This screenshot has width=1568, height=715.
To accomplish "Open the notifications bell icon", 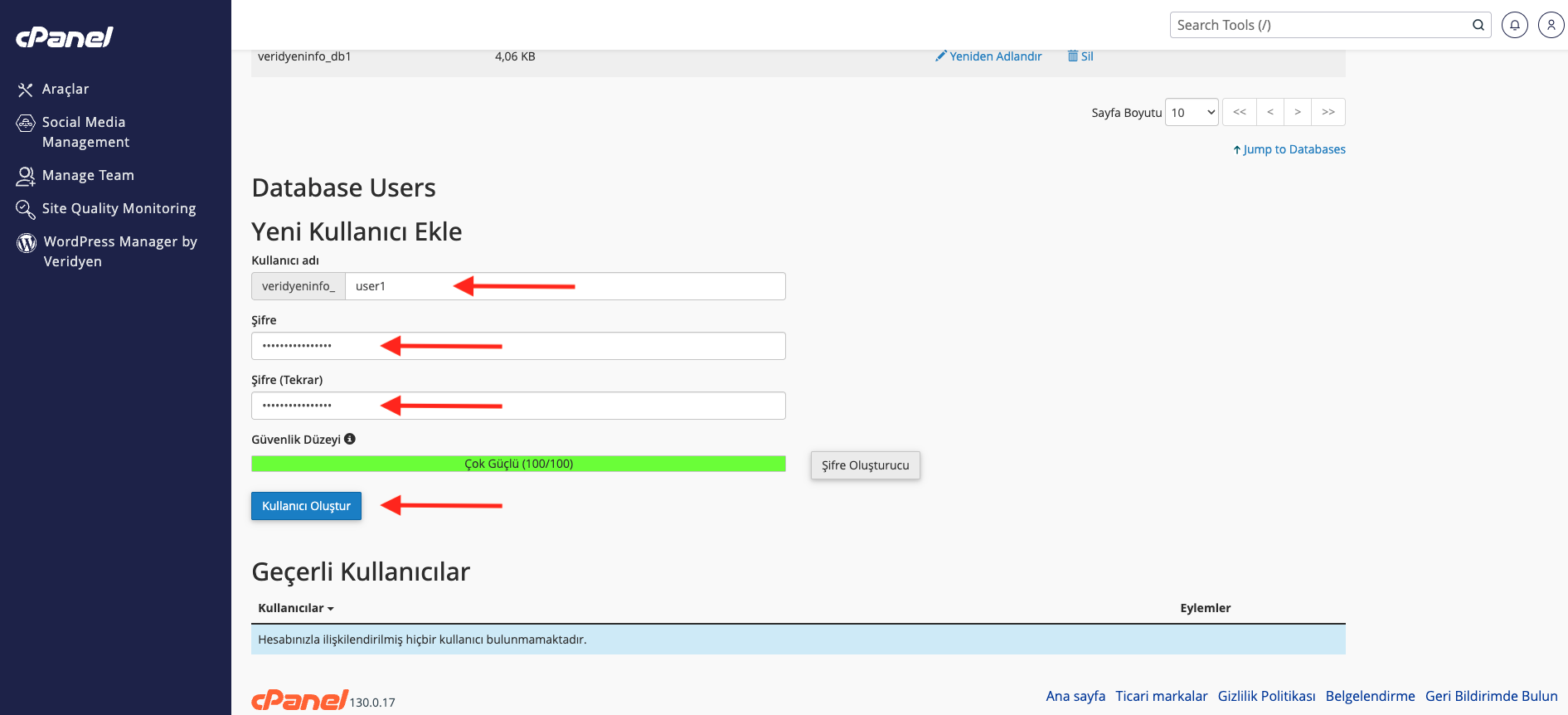I will click(x=1514, y=25).
